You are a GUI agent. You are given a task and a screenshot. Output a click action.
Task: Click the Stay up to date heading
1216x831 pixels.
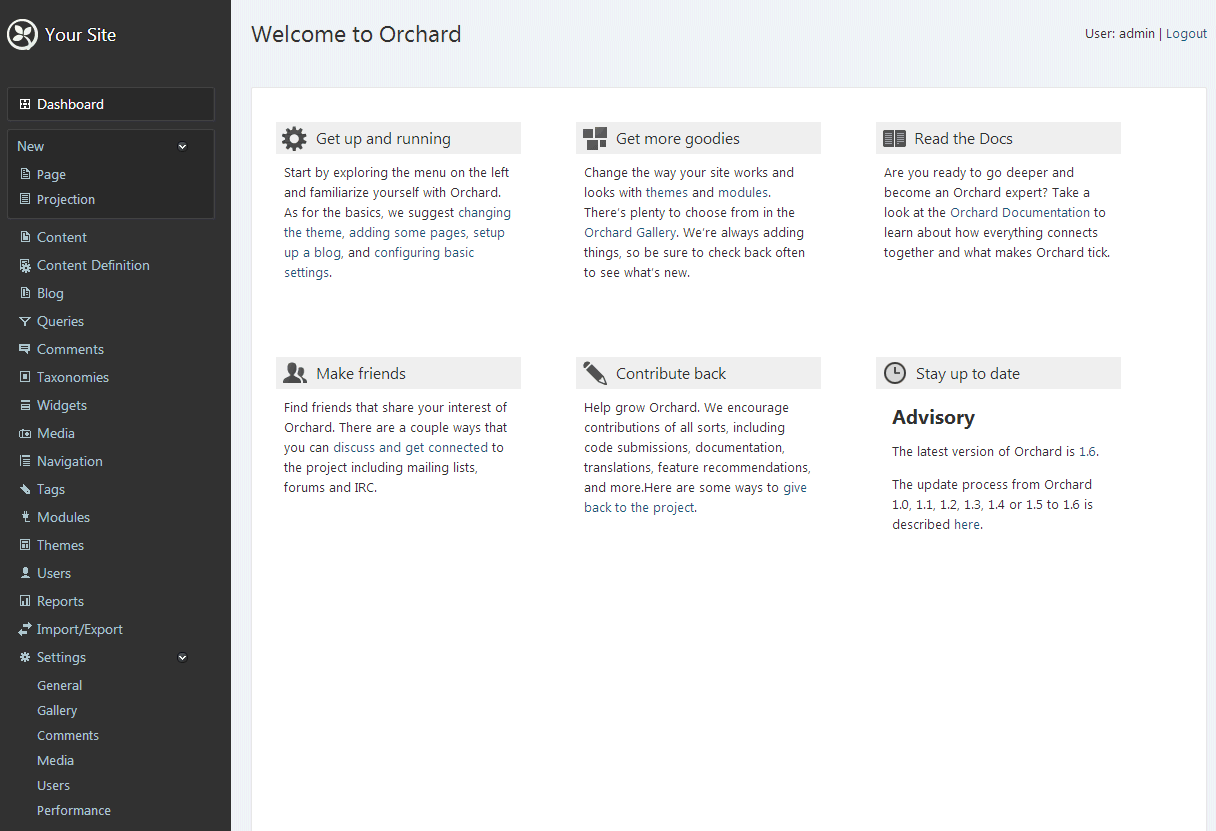[x=968, y=373]
